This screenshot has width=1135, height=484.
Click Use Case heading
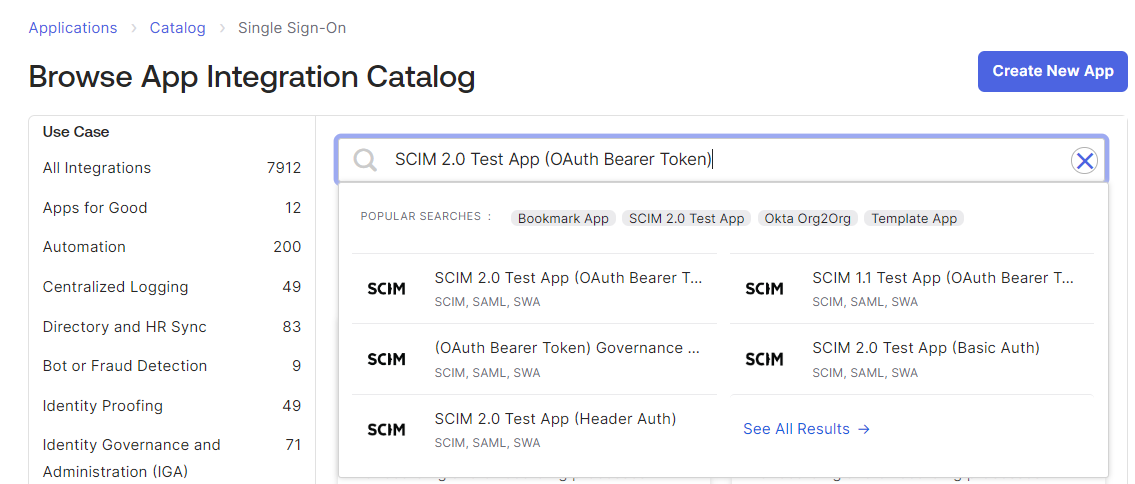click(x=76, y=132)
